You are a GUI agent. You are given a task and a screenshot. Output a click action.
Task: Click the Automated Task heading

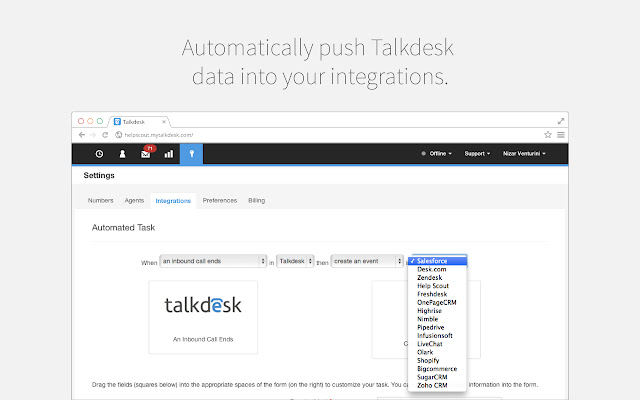123,227
